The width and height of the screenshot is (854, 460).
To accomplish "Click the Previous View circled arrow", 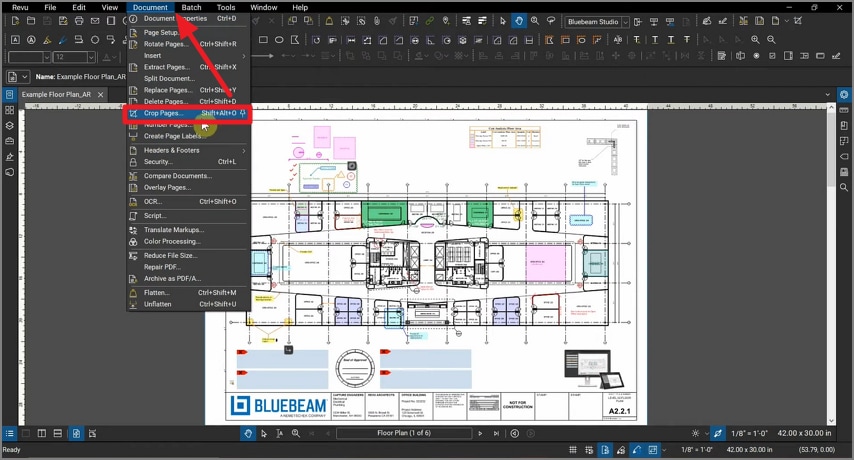I will [x=515, y=433].
